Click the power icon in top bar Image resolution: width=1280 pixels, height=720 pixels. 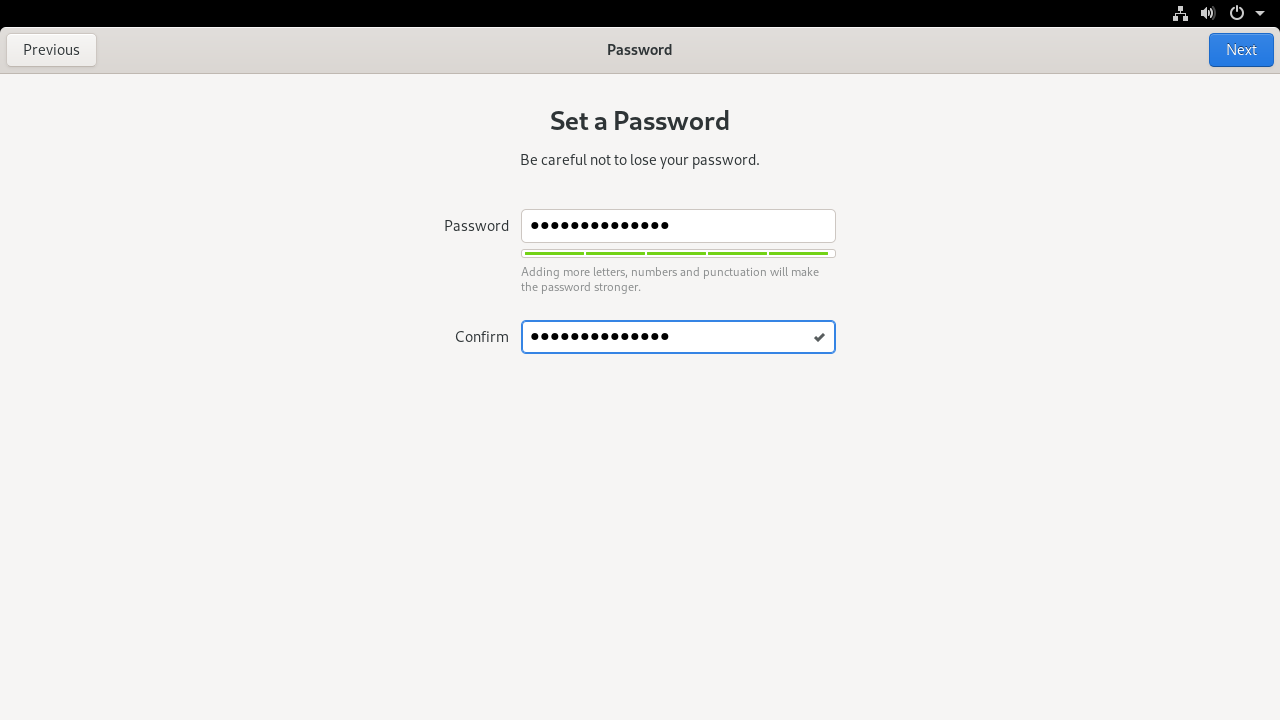pyautogui.click(x=1237, y=13)
